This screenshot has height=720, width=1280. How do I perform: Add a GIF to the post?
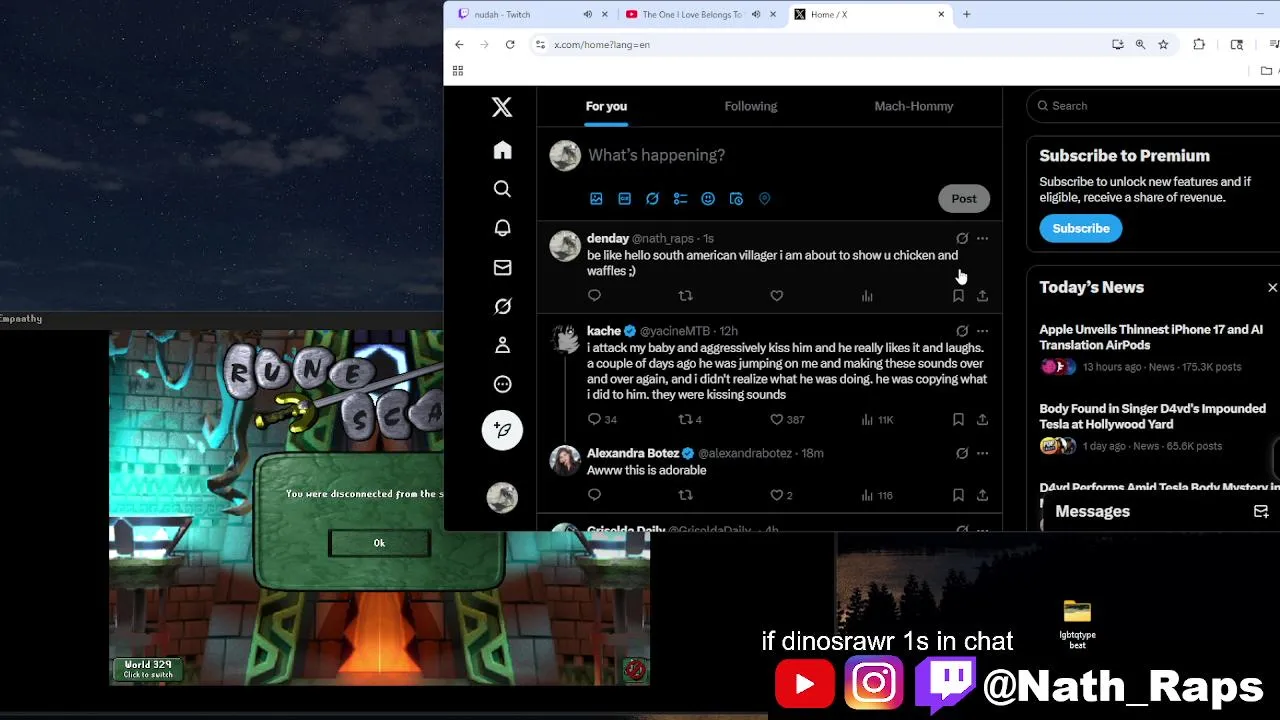624,199
